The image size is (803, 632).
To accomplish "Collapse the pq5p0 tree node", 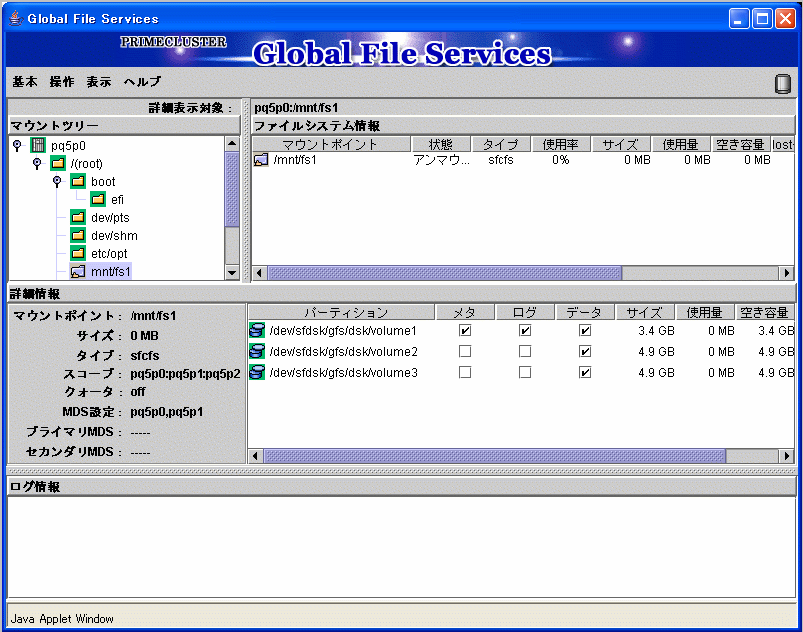I will point(17,145).
